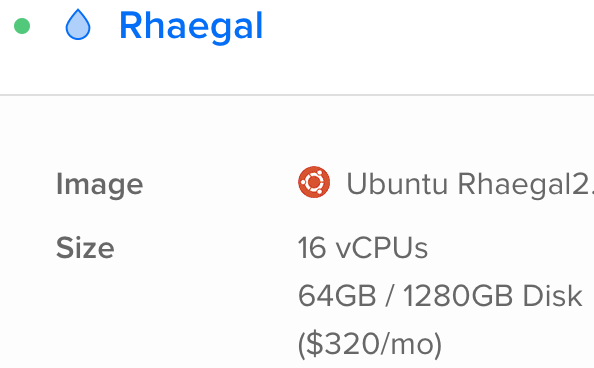Click the Size field label

[x=85, y=248]
